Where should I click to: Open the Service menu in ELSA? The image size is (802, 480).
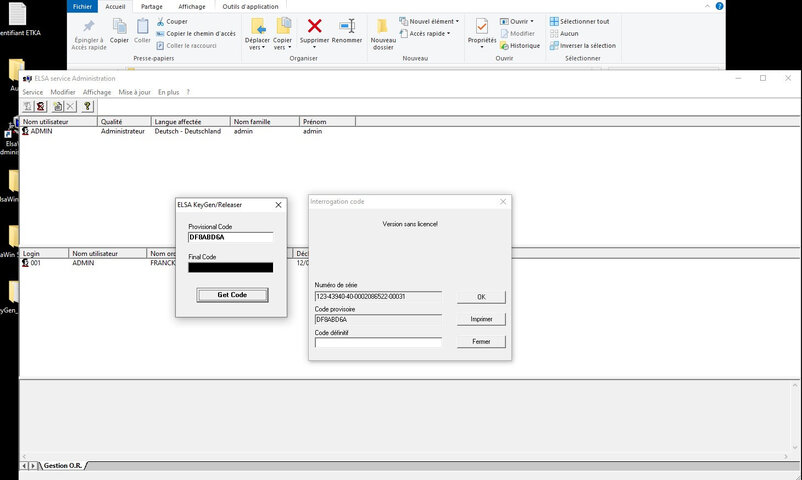tap(33, 92)
